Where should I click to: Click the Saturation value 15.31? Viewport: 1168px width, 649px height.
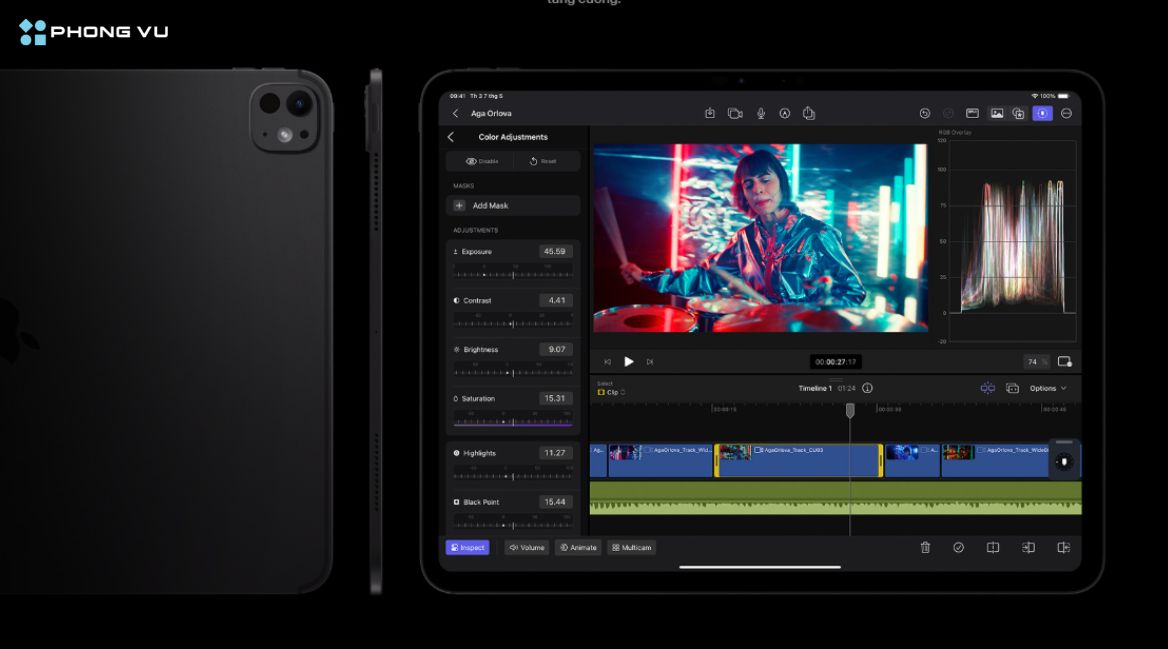pyautogui.click(x=555, y=399)
